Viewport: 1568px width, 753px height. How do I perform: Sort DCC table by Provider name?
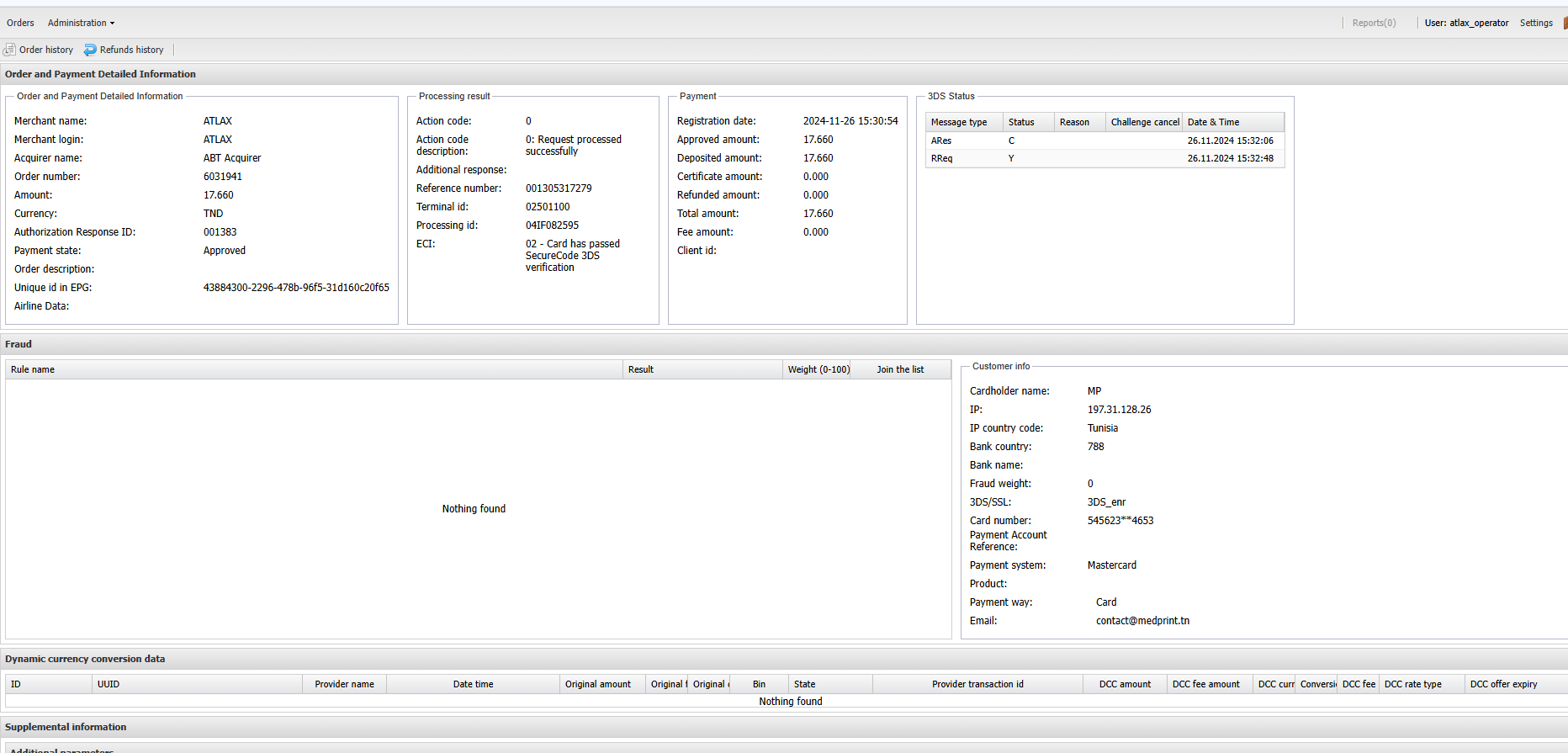[x=344, y=684]
